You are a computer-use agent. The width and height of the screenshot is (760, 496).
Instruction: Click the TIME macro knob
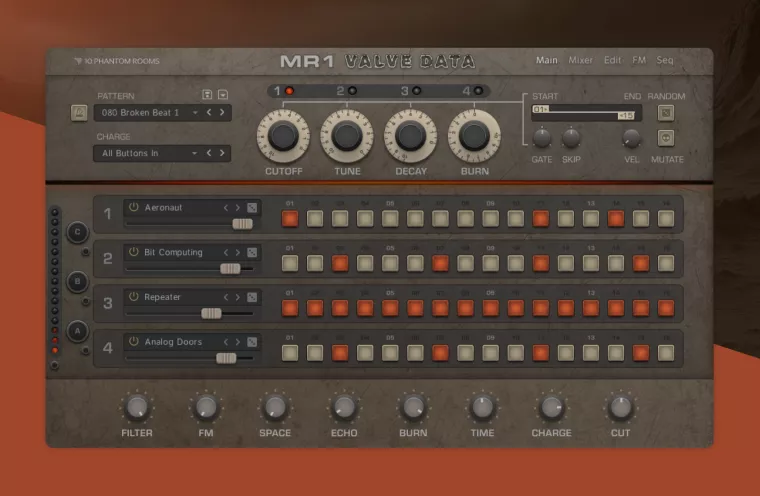(x=482, y=407)
